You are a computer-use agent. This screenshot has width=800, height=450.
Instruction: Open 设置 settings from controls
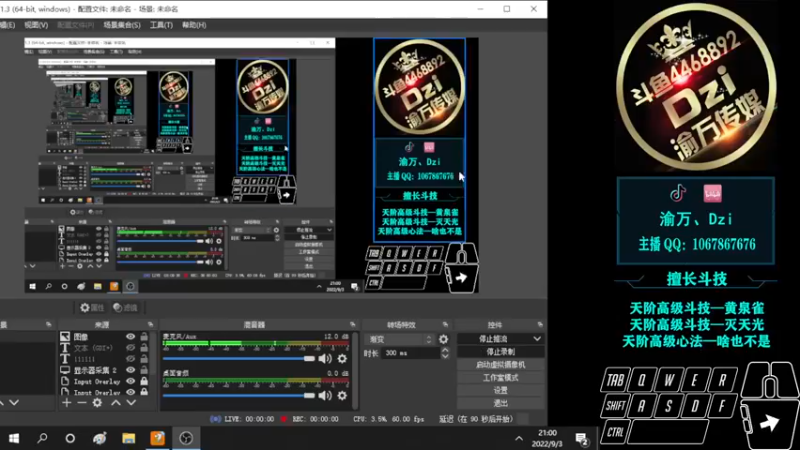click(x=501, y=390)
